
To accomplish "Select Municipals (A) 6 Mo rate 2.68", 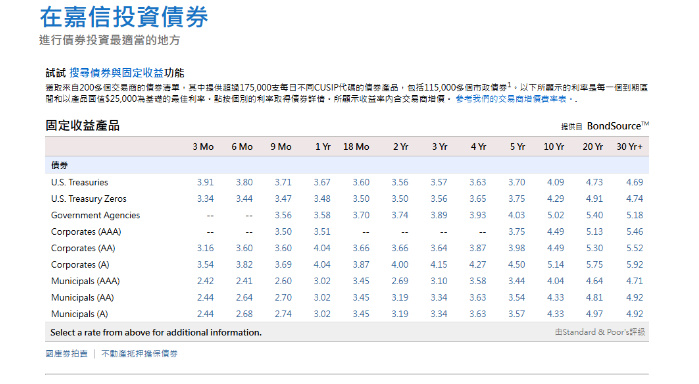I will [244, 314].
